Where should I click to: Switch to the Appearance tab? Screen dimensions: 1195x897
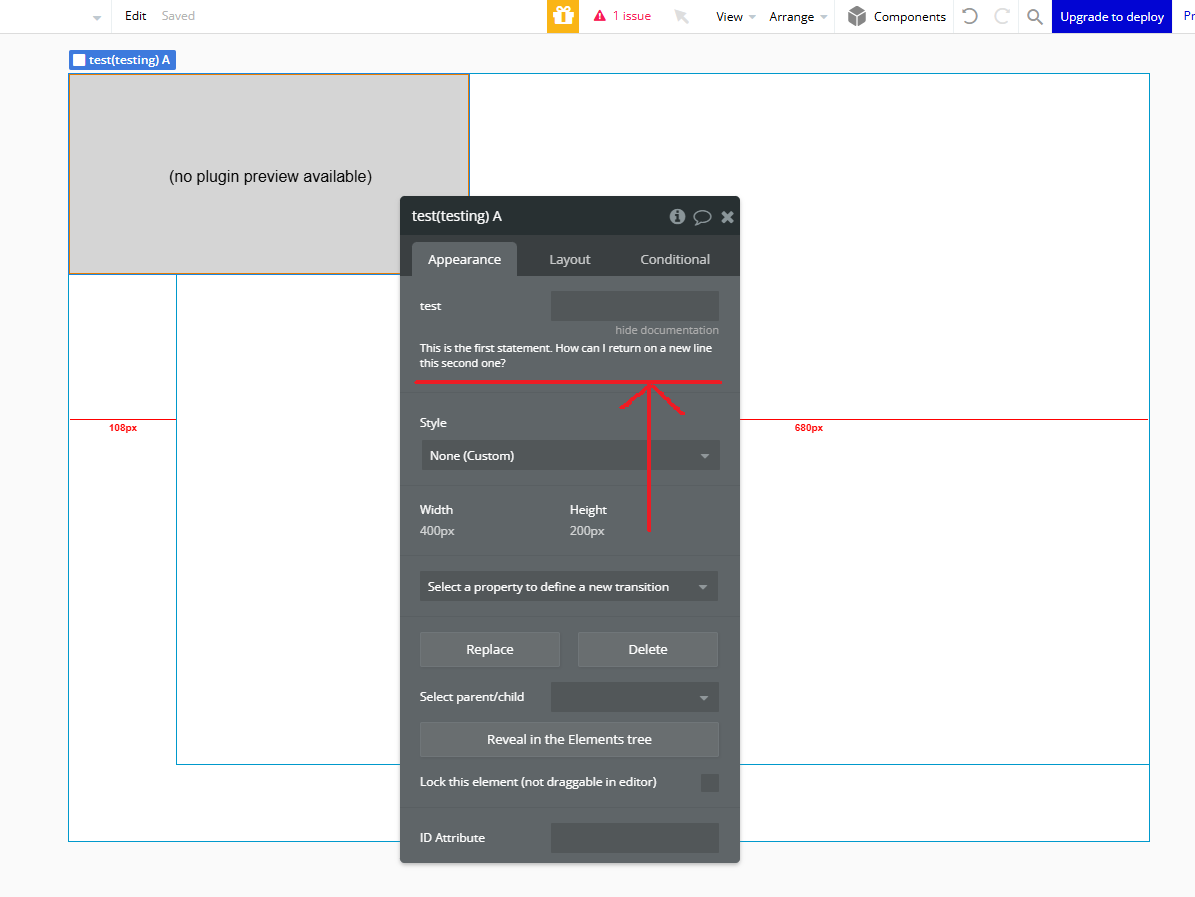(464, 259)
